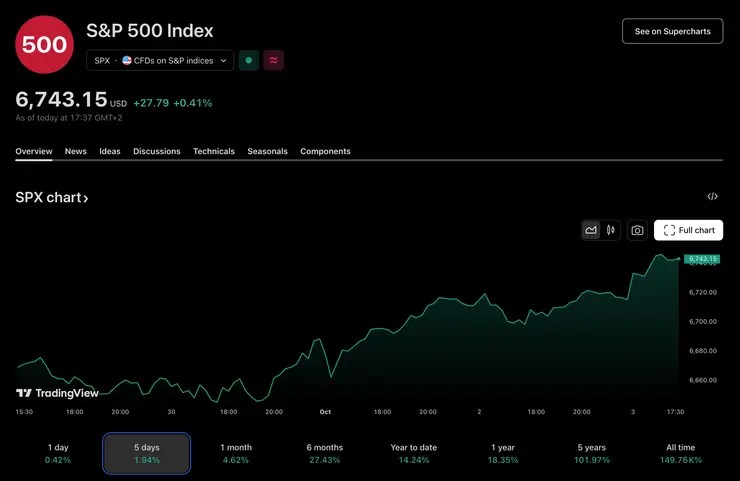Click the pink derived data icon
Image resolution: width=740 pixels, height=481 pixels.
274,61
